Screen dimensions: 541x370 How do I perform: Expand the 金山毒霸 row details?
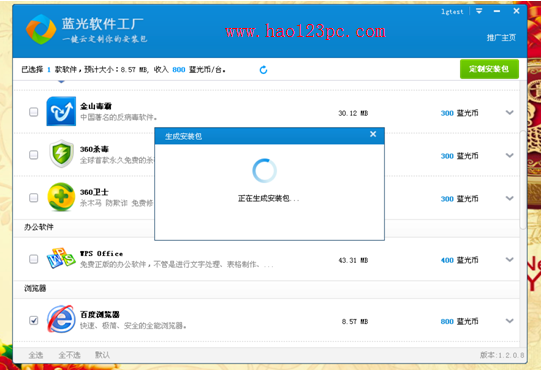510,113
